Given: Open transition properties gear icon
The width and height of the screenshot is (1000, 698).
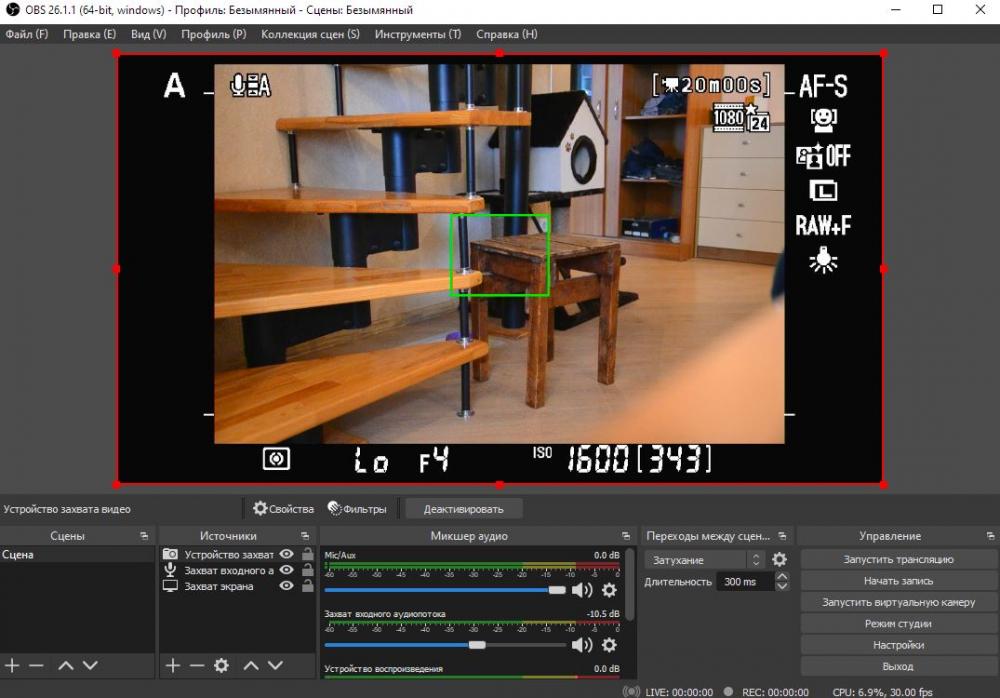Looking at the screenshot, I should (779, 560).
